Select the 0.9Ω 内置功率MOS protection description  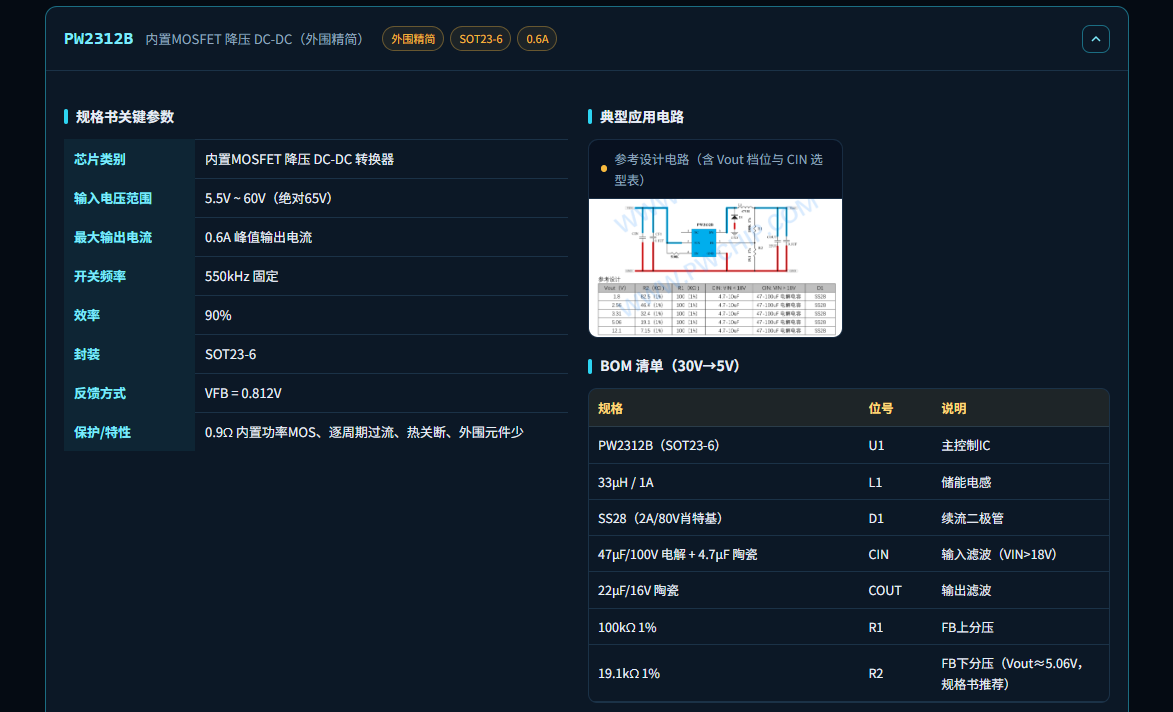point(364,432)
